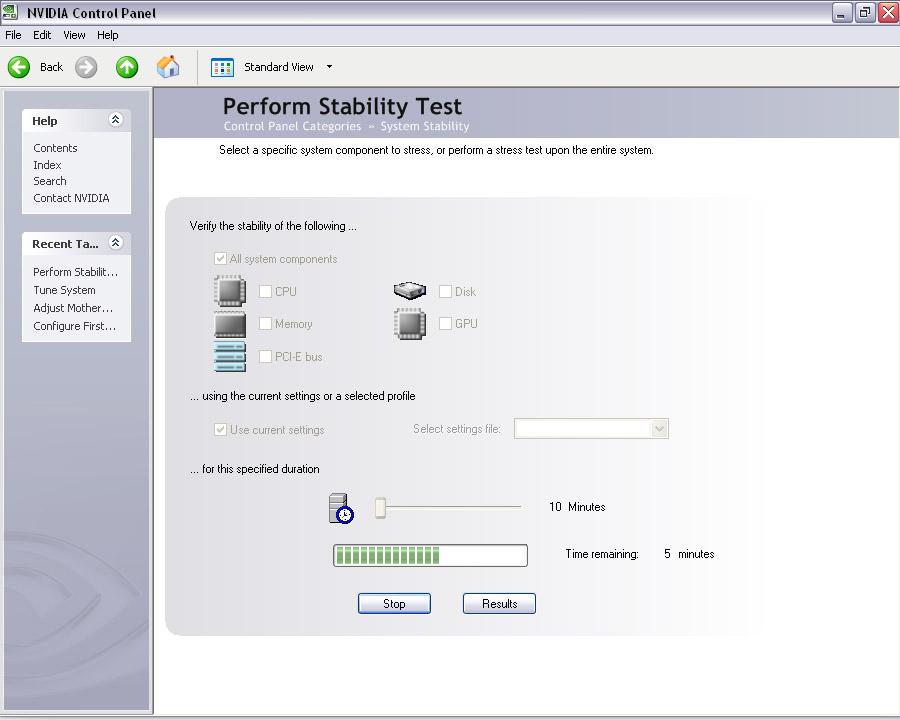This screenshot has width=900, height=720.
Task: Enable the CPU checkbox
Action: pos(265,292)
